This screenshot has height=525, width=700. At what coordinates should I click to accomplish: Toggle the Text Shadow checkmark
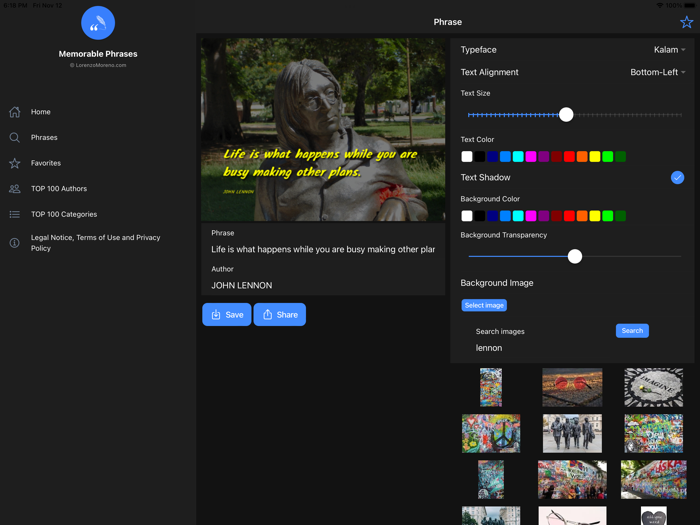pos(677,178)
